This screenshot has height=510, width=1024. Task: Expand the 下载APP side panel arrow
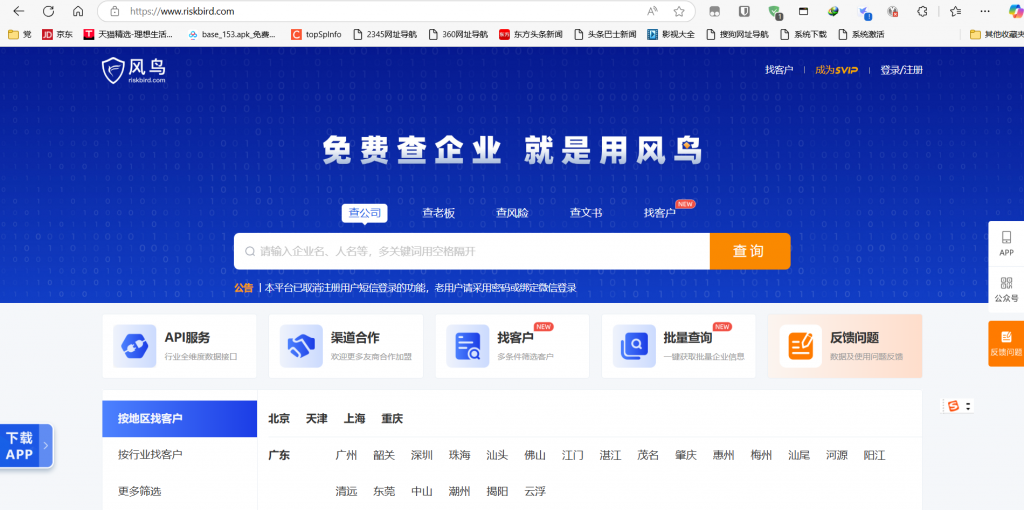(46, 445)
